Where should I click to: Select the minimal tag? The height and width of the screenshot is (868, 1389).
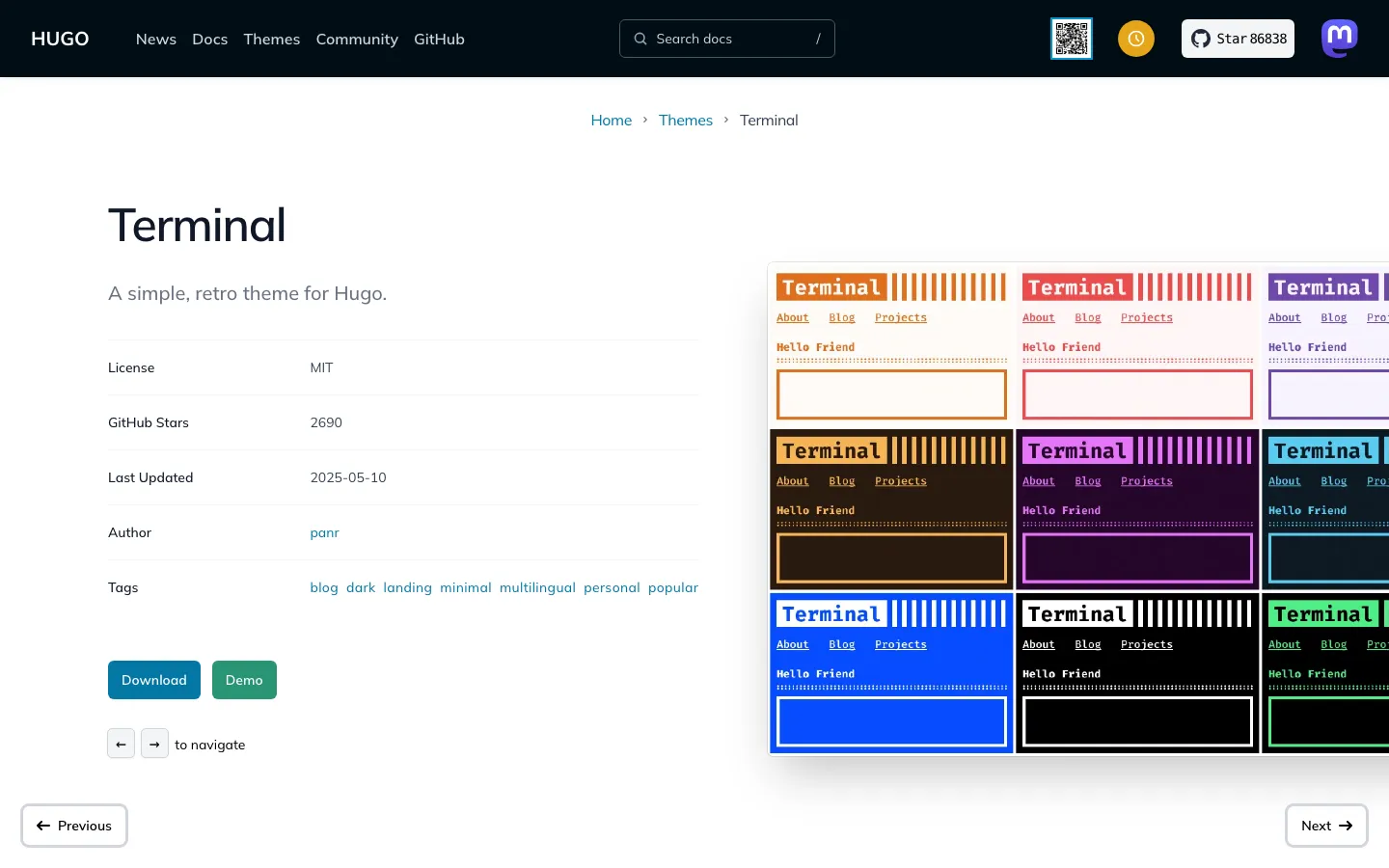click(466, 587)
